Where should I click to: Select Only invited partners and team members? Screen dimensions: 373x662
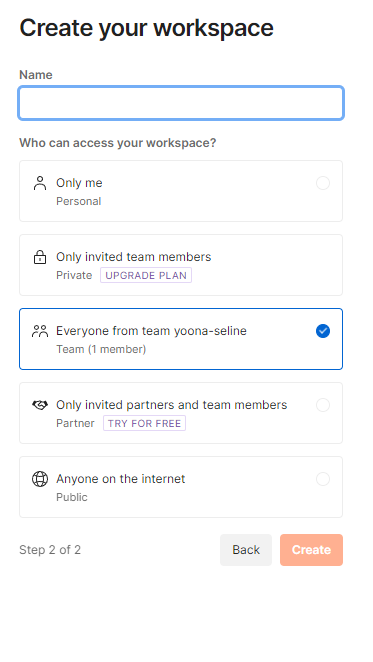pyautogui.click(x=181, y=413)
